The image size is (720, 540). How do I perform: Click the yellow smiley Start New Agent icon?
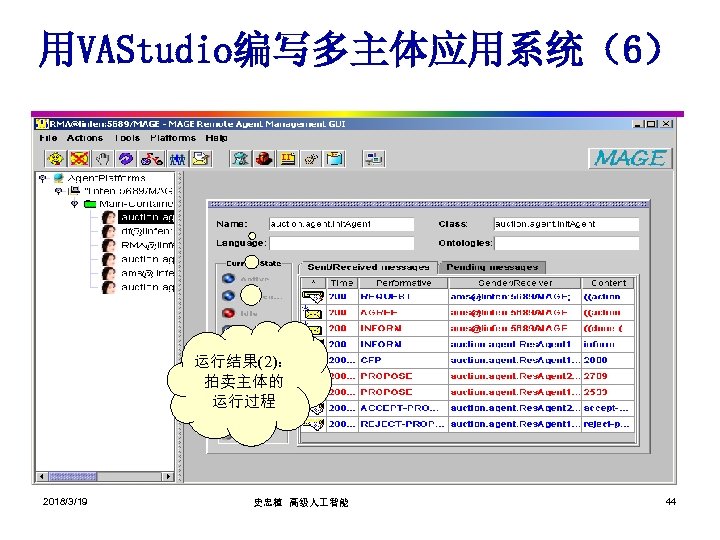pos(56,159)
